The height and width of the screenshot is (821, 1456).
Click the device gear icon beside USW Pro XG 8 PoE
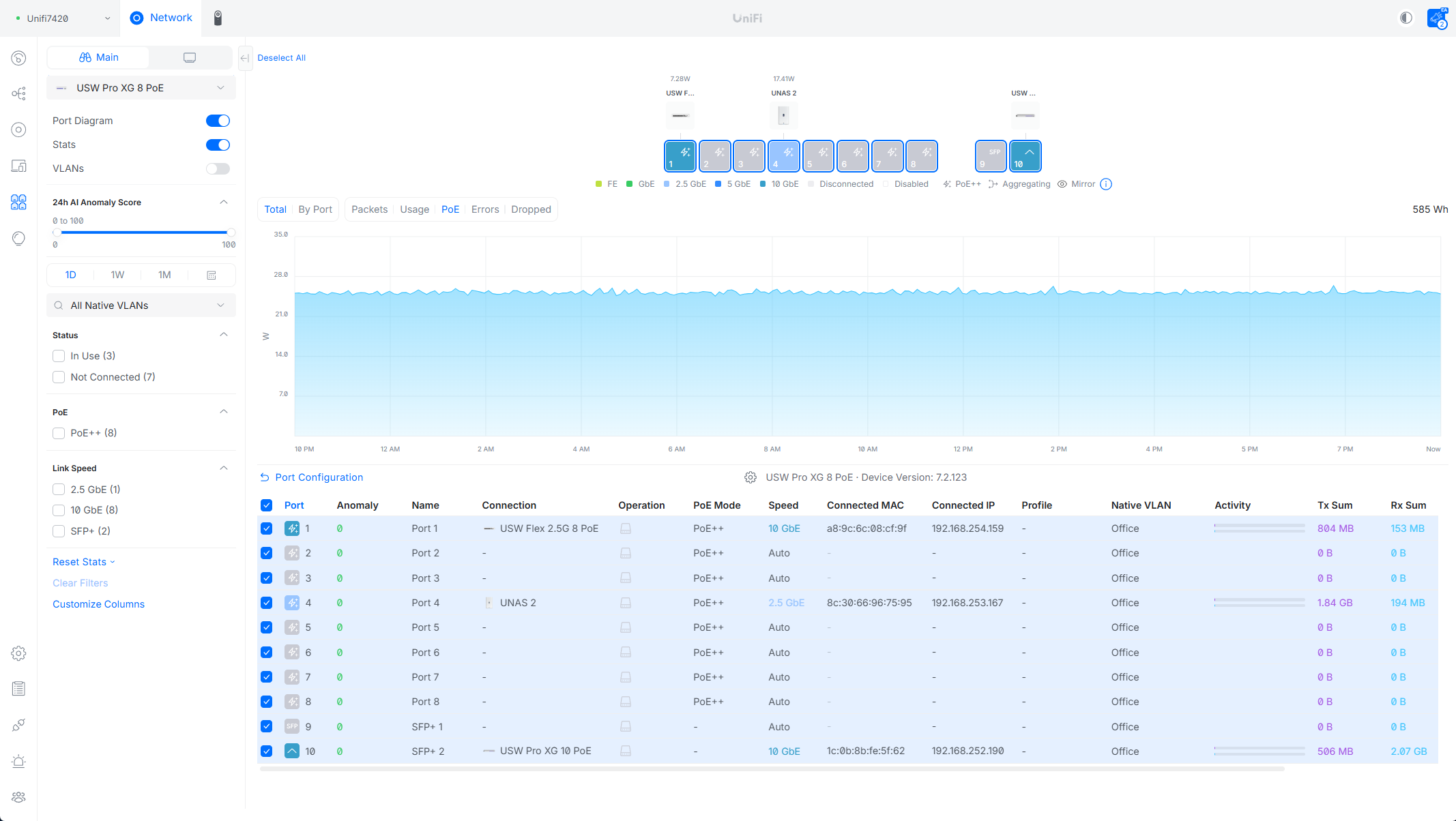[x=751, y=477]
